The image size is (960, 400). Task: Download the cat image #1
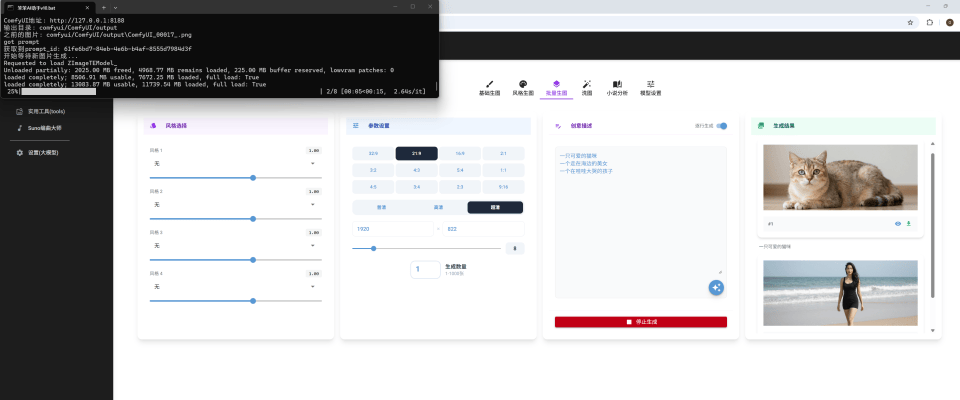tap(909, 224)
